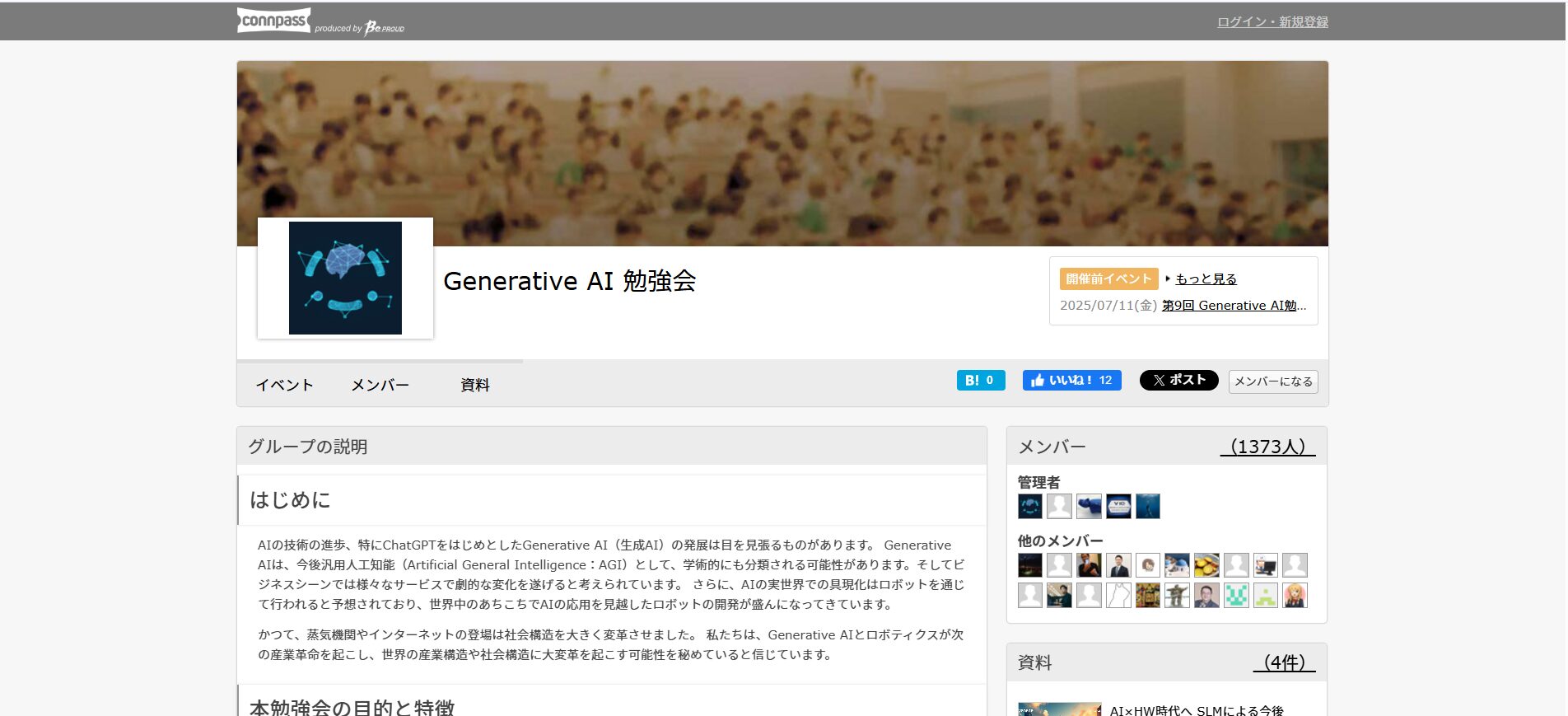Click the member avatar with colorful golden mosaic
Image resolution: width=1568 pixels, height=716 pixels.
1148,595
